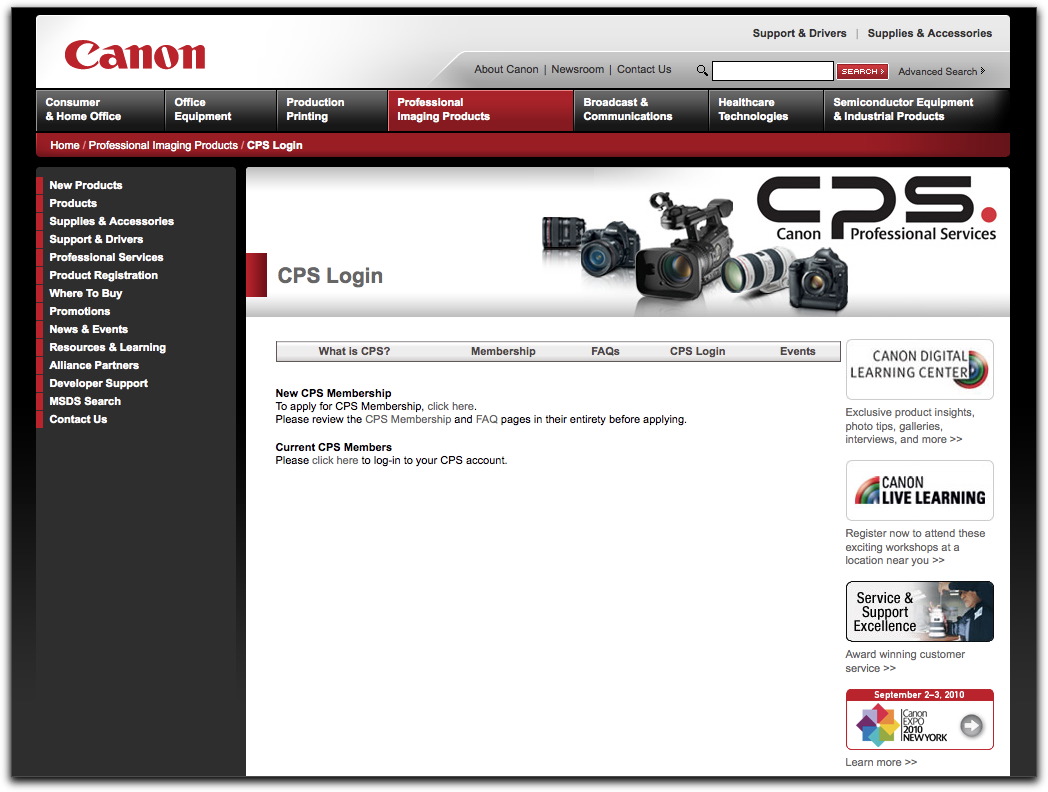The height and width of the screenshot is (792, 1048).
Task: Open 'Award winning customer service >>' link
Action: point(905,662)
